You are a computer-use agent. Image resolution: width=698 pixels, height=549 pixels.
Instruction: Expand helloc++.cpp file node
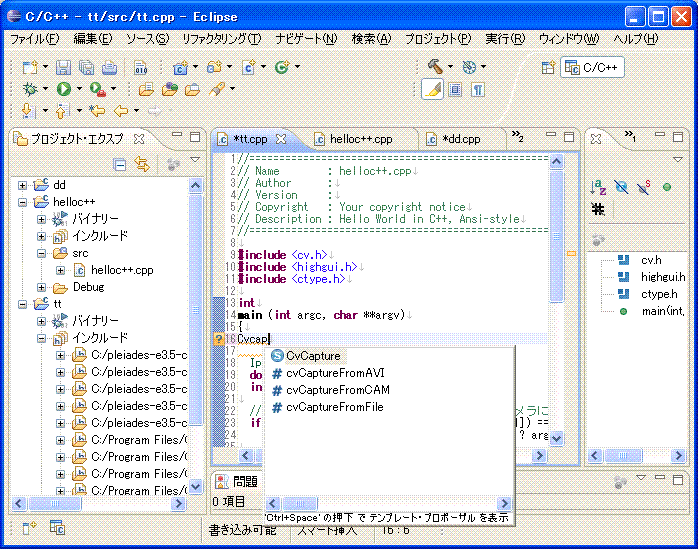(x=60, y=270)
